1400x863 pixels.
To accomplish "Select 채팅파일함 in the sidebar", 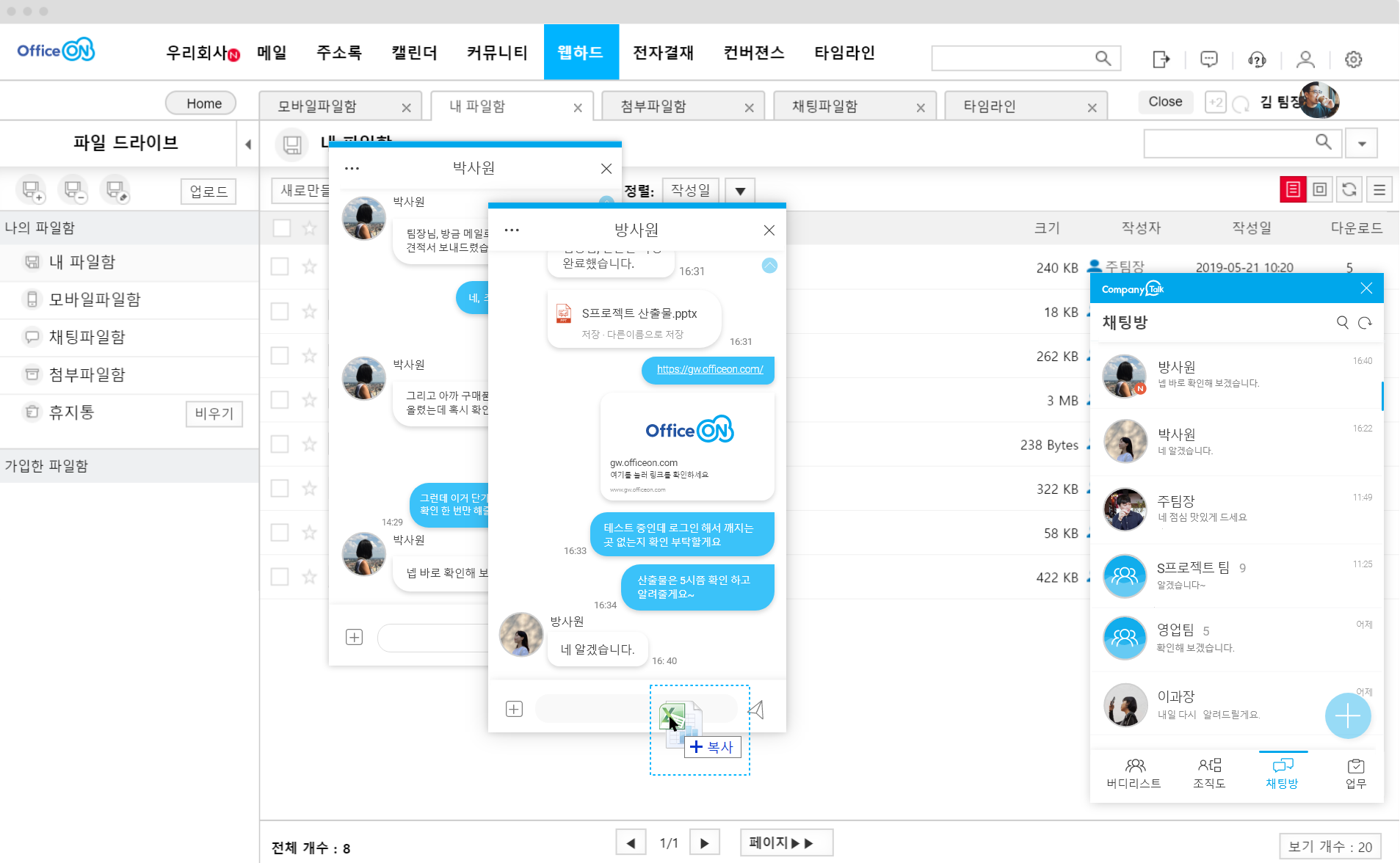I will [x=87, y=337].
